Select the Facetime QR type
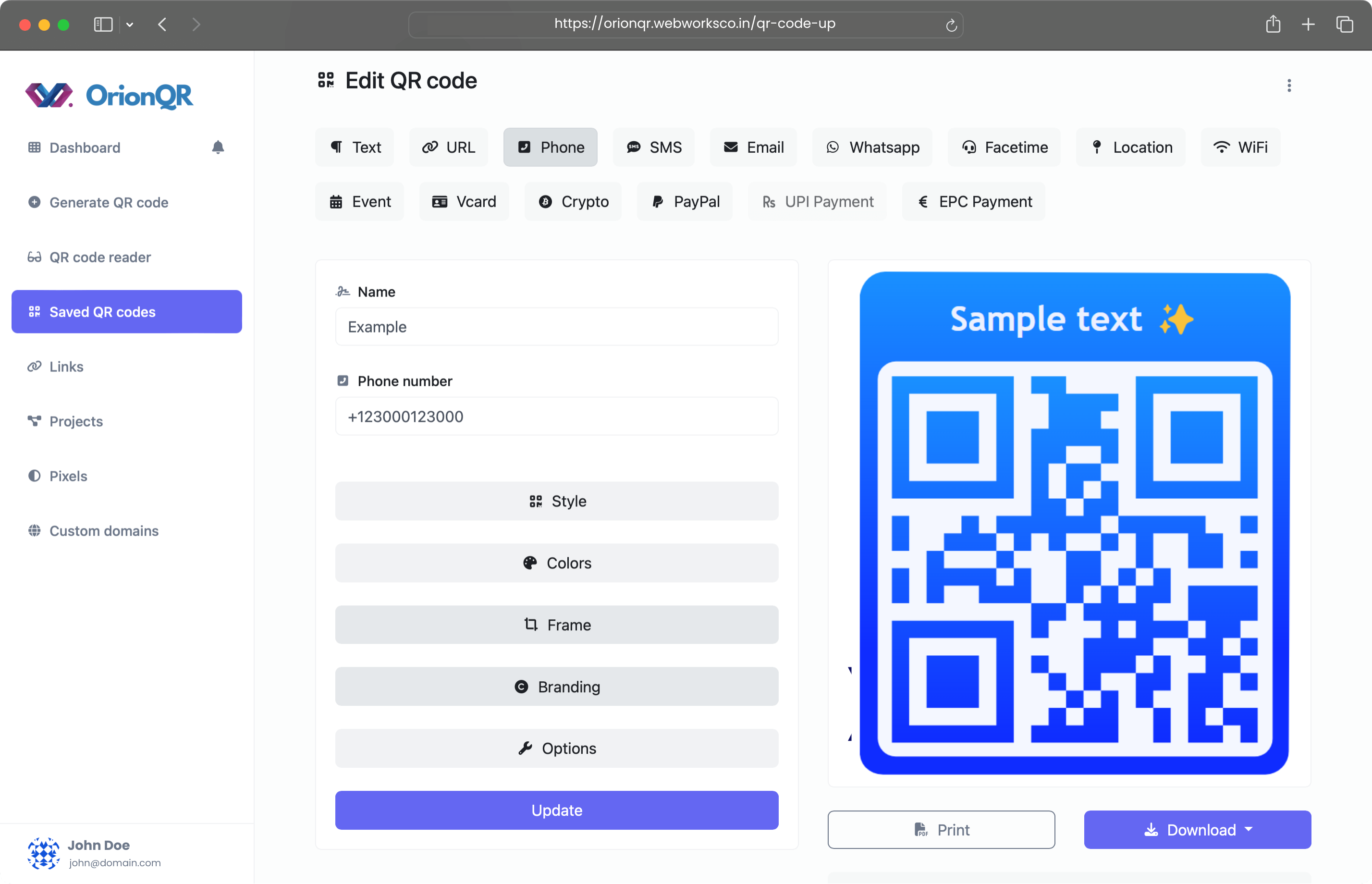 coord(1004,147)
